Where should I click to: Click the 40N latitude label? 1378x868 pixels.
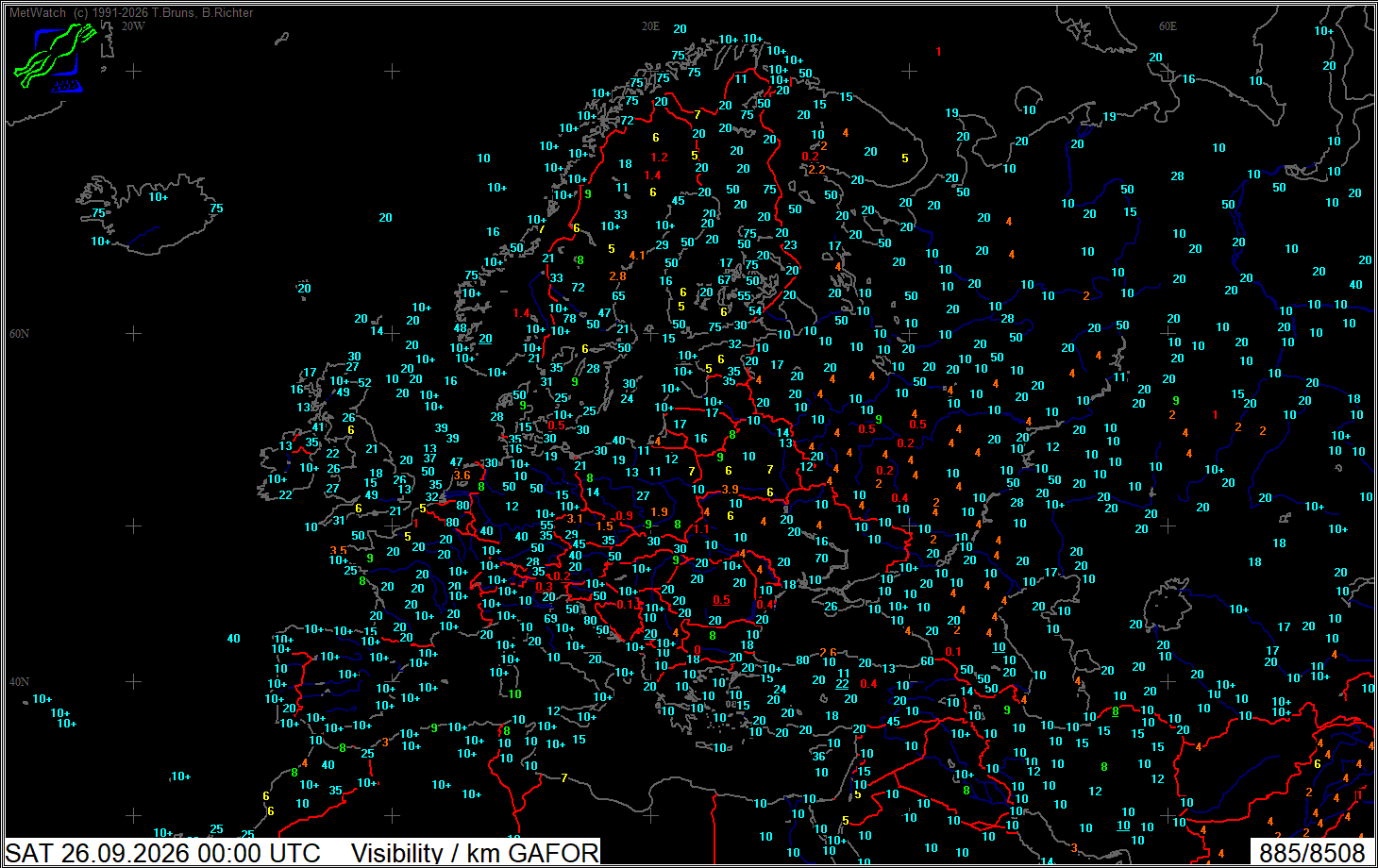click(19, 682)
